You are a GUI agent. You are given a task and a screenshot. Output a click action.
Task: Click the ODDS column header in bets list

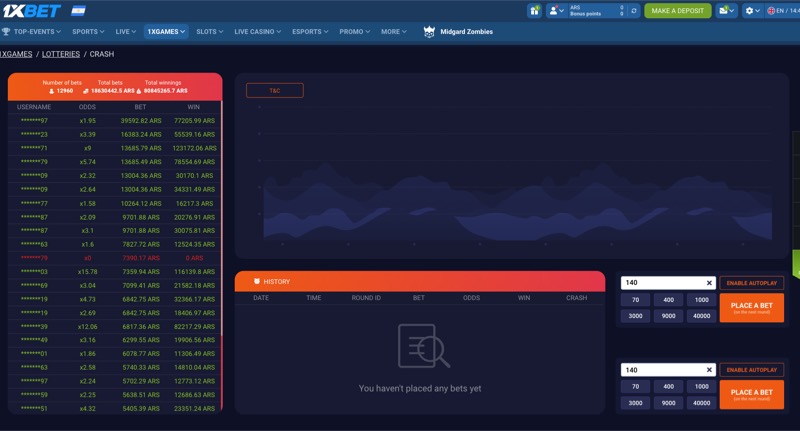(87, 107)
